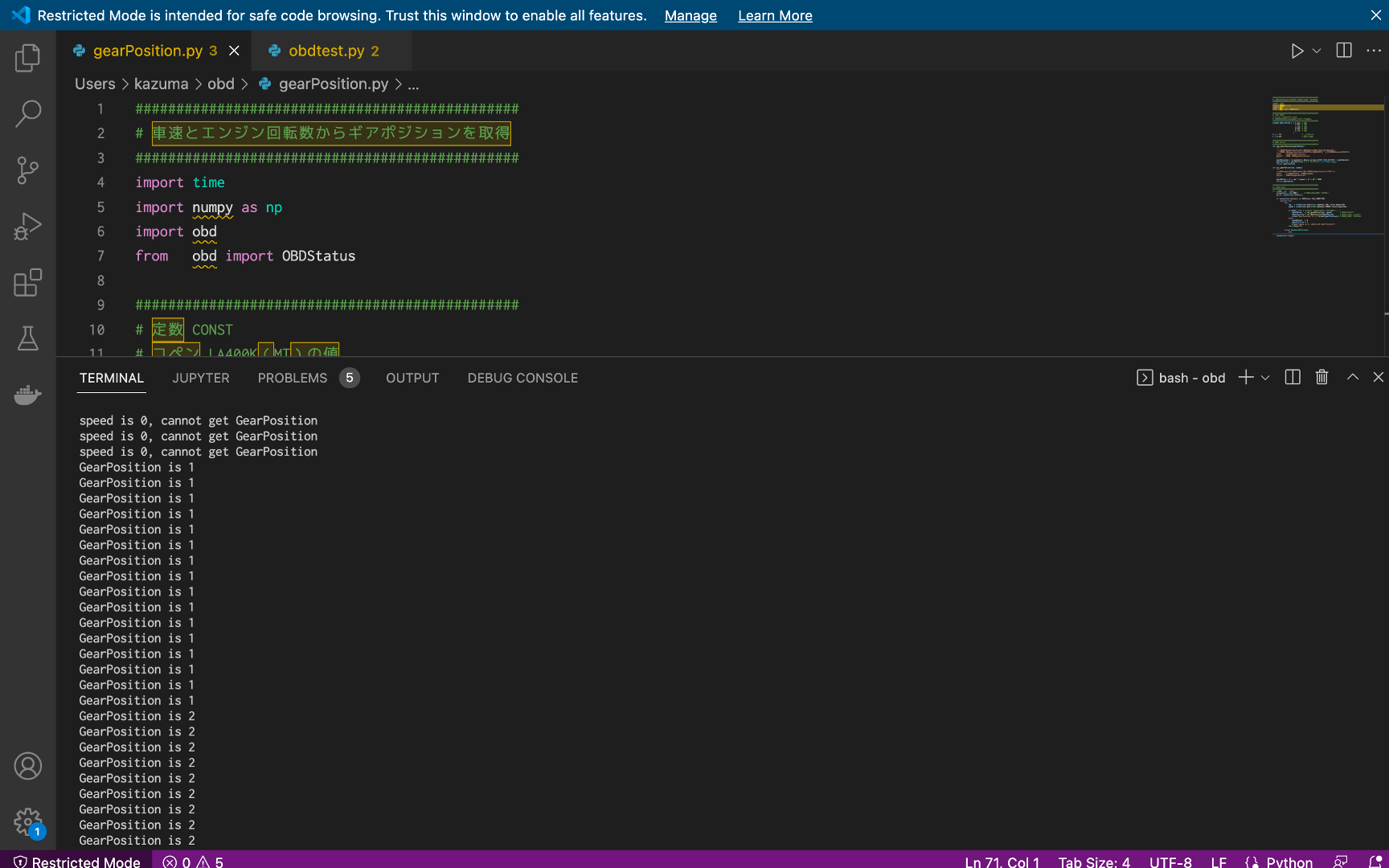Kill the terminal with trash icon
The width and height of the screenshot is (1389, 868).
(x=1321, y=378)
